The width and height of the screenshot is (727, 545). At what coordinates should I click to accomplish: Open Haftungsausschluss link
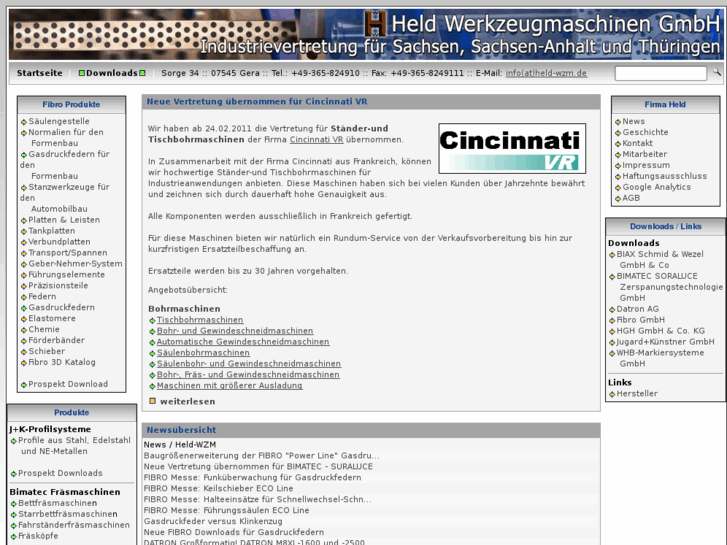click(x=664, y=176)
